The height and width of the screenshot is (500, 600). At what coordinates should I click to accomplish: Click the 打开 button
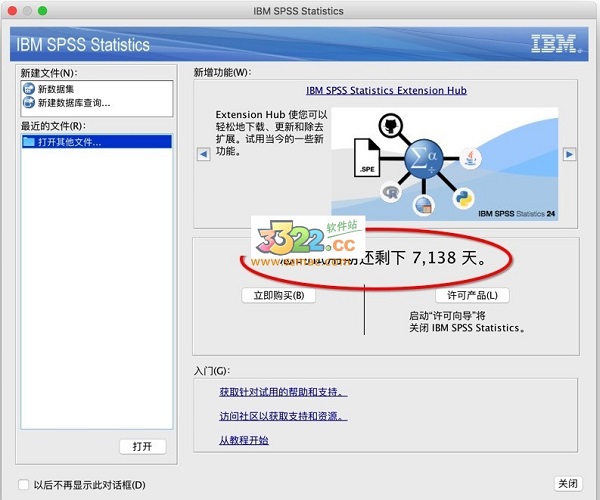point(142,446)
